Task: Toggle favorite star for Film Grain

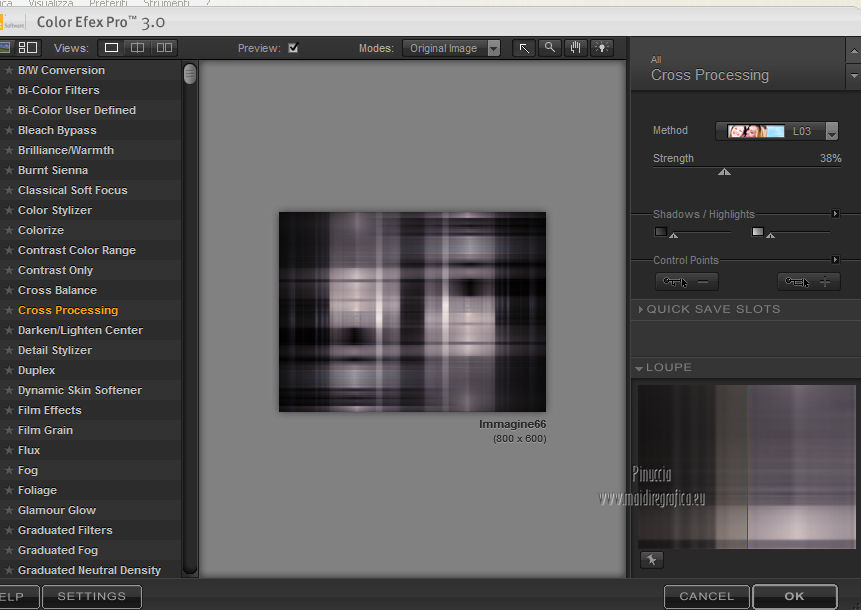Action: [8, 430]
